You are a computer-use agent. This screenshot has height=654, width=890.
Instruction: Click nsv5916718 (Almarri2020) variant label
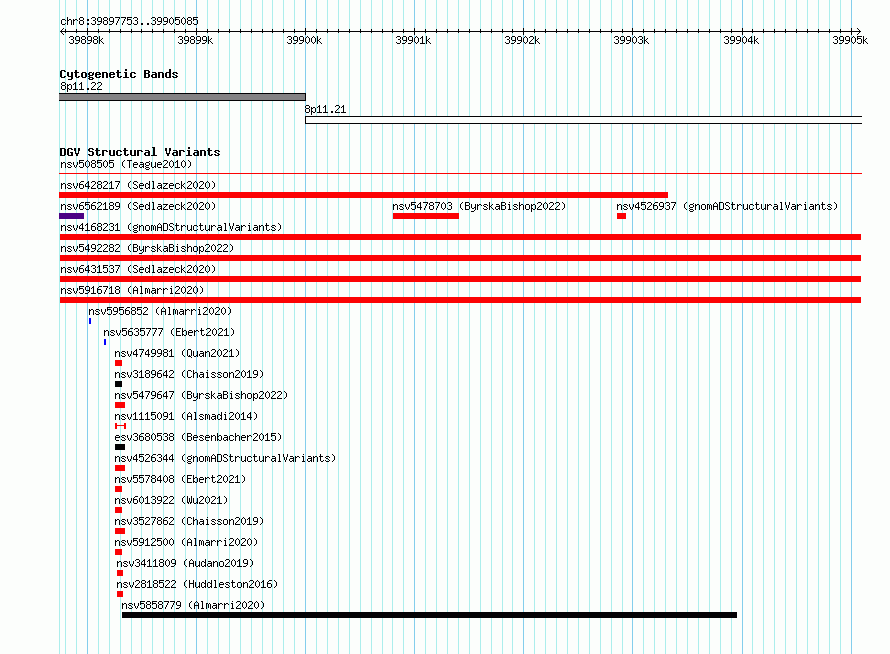[132, 290]
